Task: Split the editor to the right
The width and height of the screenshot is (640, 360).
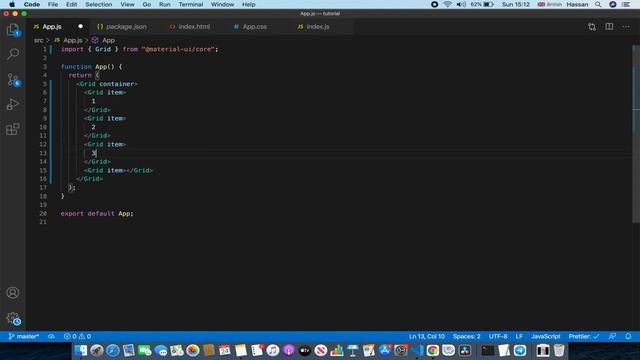Action: [x=609, y=27]
